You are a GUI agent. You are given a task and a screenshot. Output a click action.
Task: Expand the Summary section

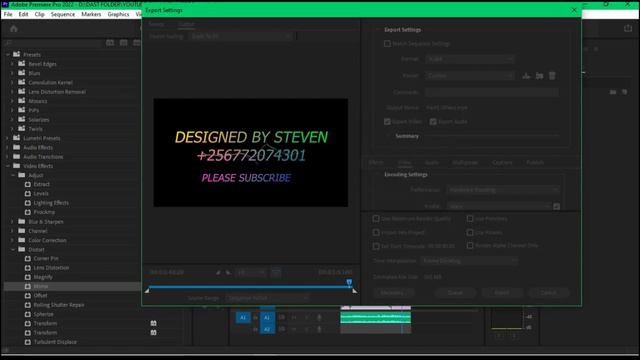389,136
